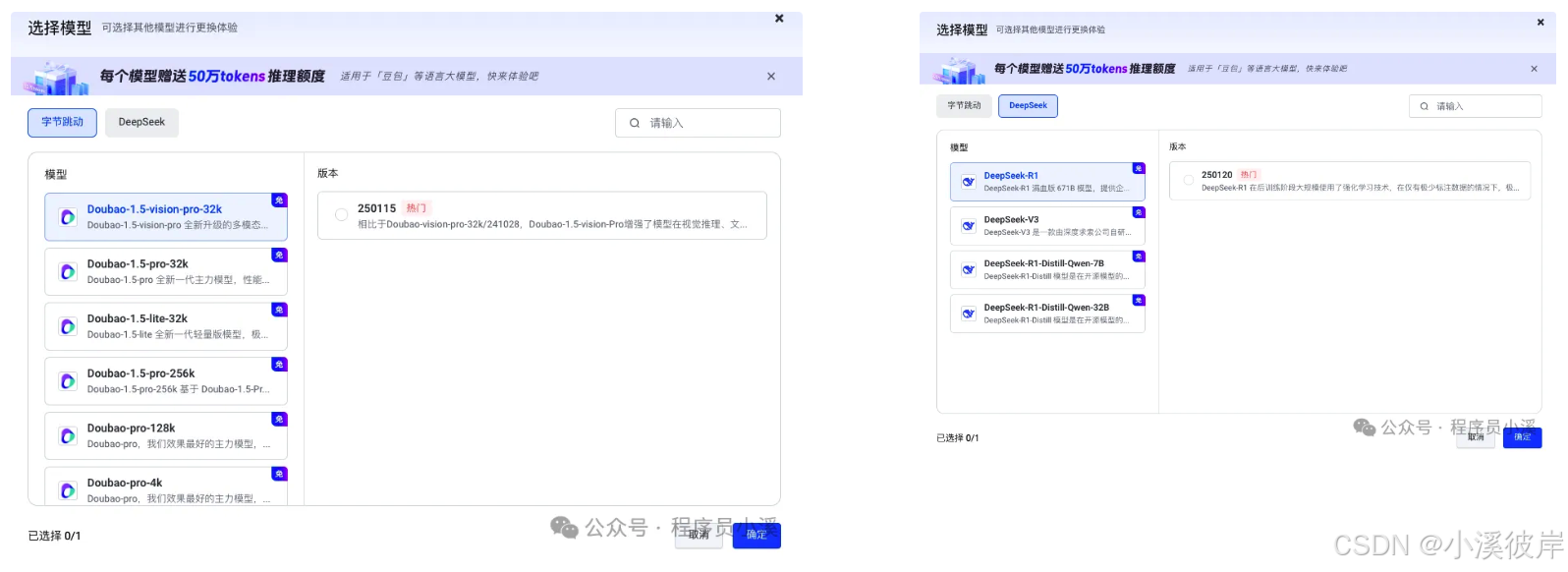Click 取消 button in right dialog
This screenshot has height=572, width=1568.
(1476, 437)
